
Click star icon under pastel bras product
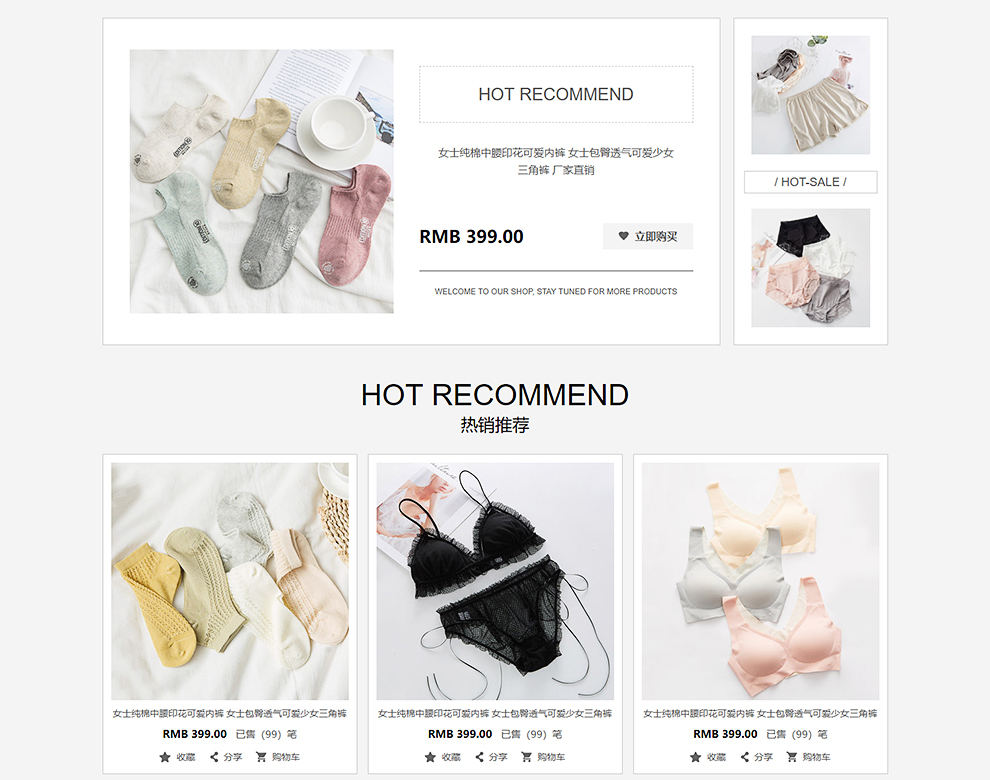695,757
